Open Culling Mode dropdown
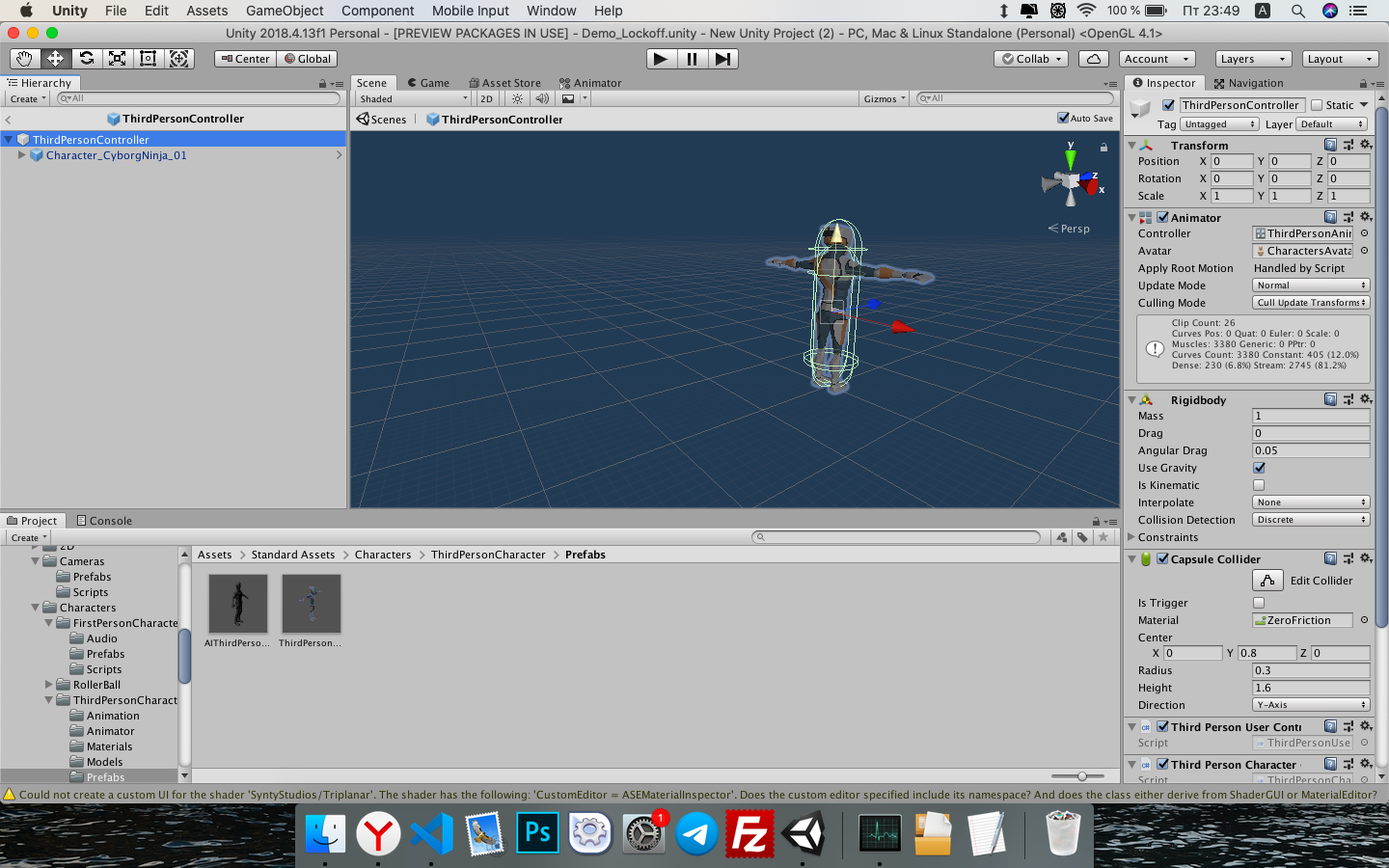The image size is (1389, 868). (x=1311, y=303)
